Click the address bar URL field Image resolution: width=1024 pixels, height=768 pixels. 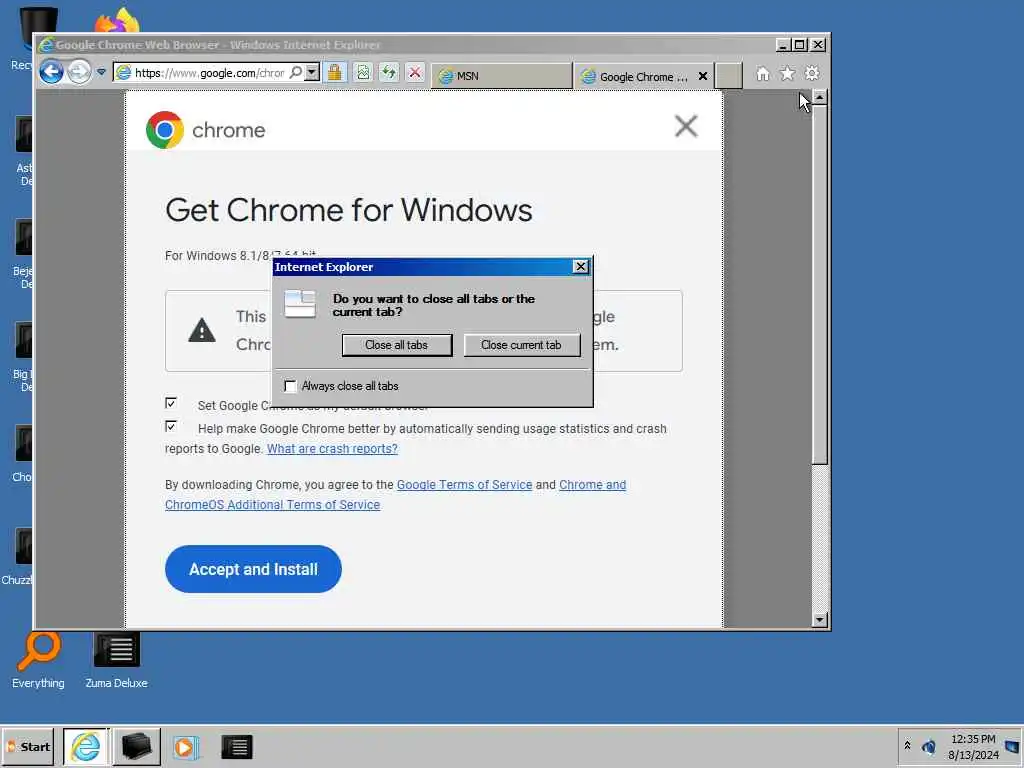(209, 72)
